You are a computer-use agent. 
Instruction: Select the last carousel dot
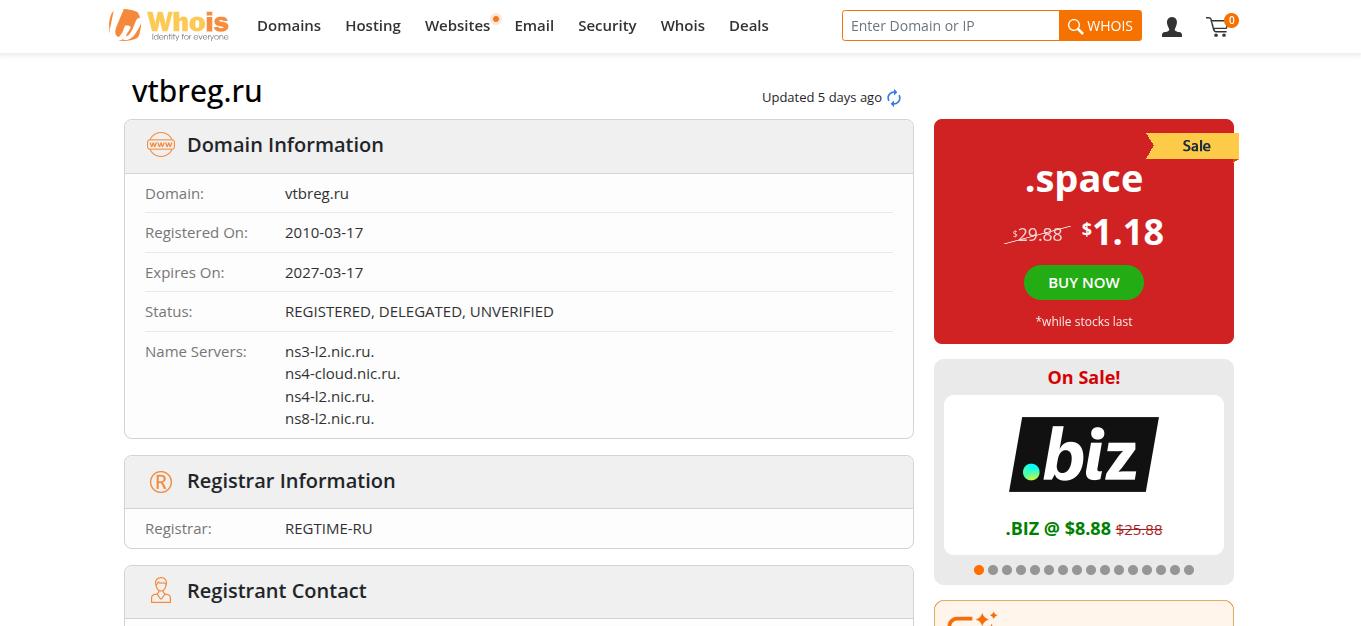(x=1189, y=570)
